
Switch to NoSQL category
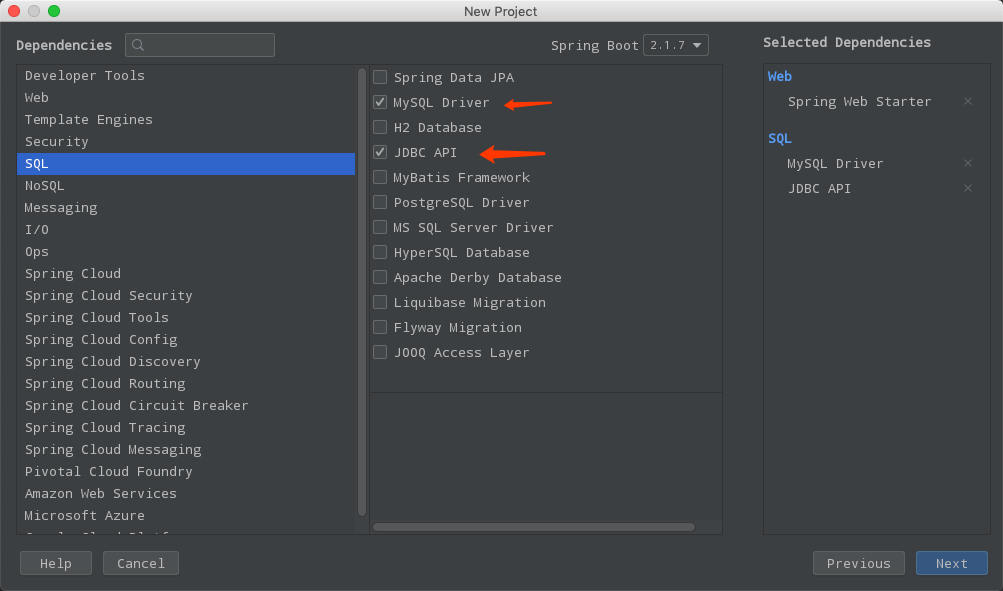pyautogui.click(x=186, y=185)
